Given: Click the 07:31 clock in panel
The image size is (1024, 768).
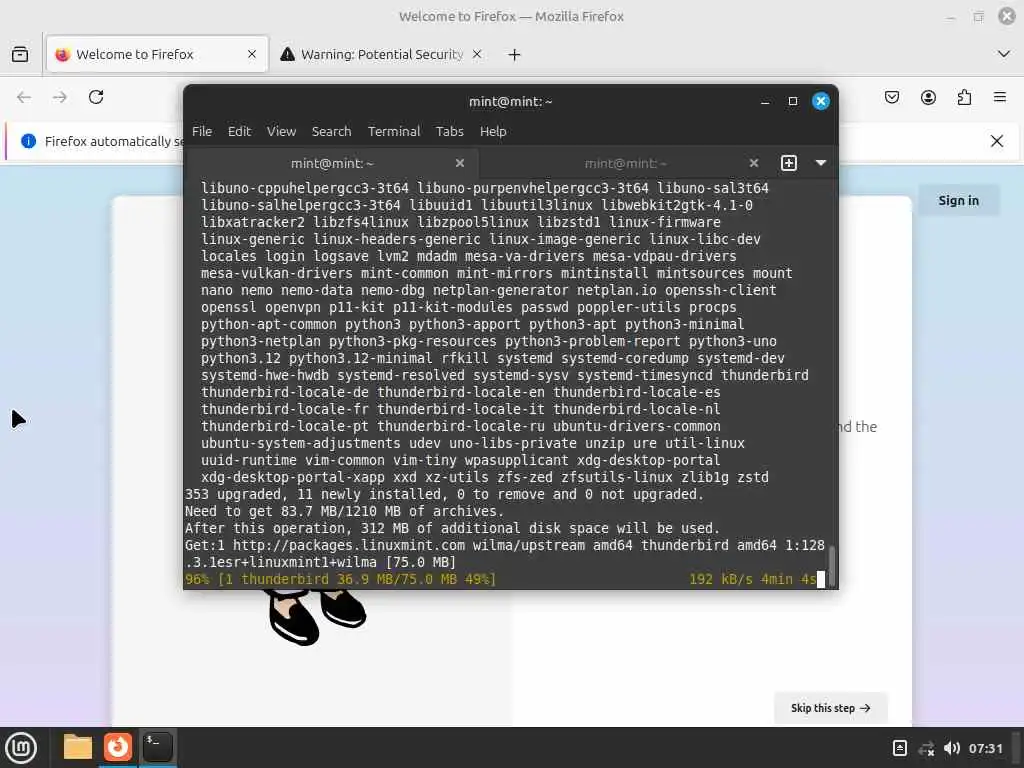Looking at the screenshot, I should (x=985, y=748).
